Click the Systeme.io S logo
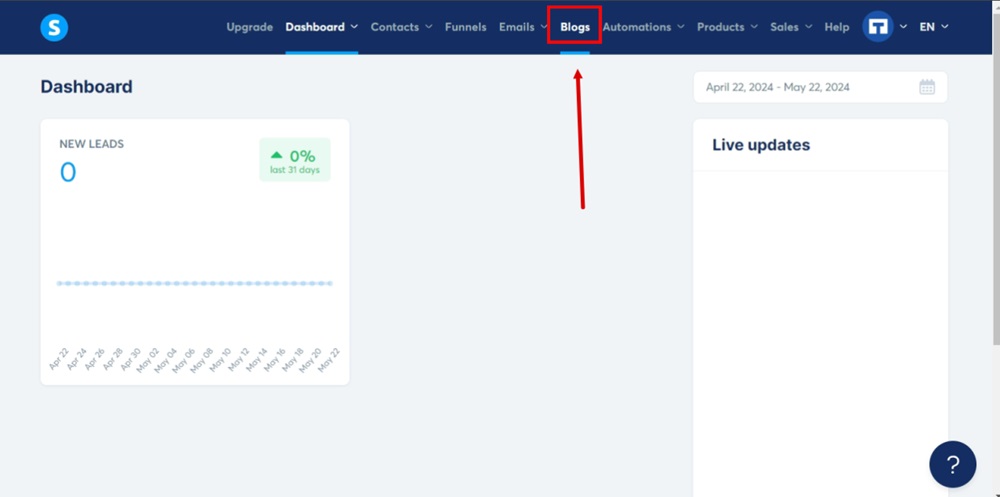Screen dimensions: 1000x497 pos(54,27)
